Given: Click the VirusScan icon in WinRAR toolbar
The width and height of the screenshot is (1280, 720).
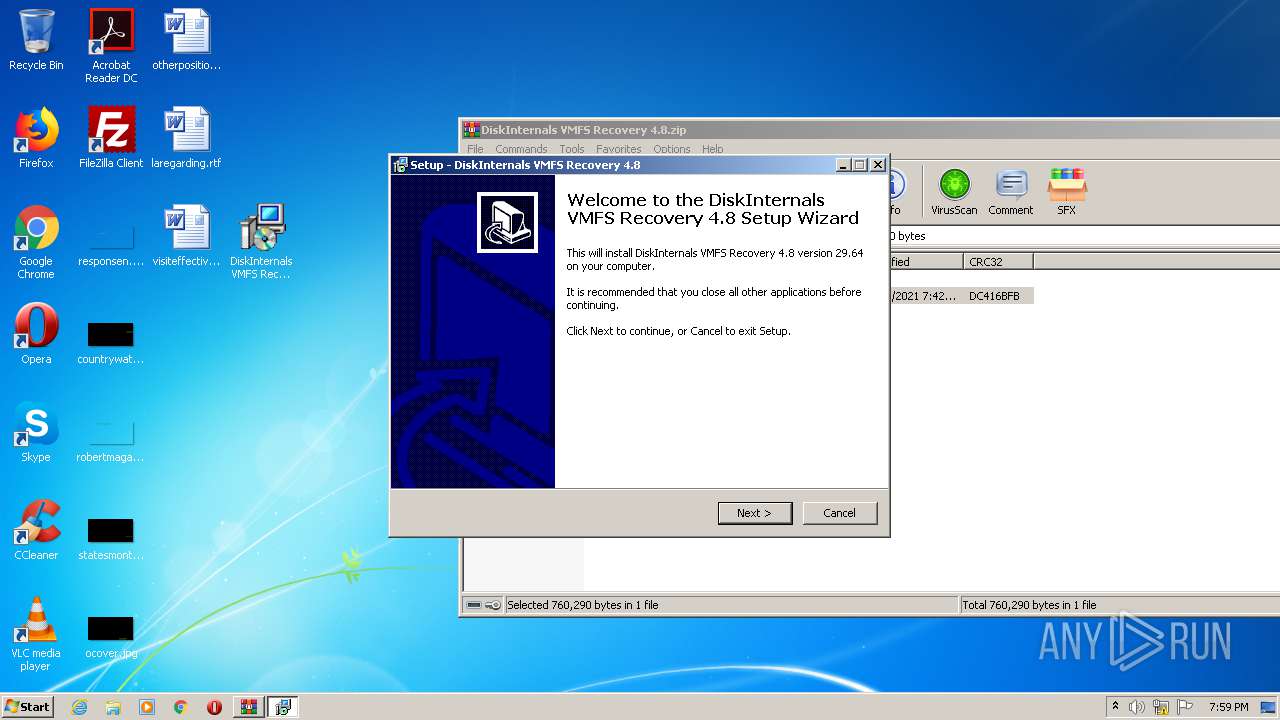Looking at the screenshot, I should tap(954, 192).
